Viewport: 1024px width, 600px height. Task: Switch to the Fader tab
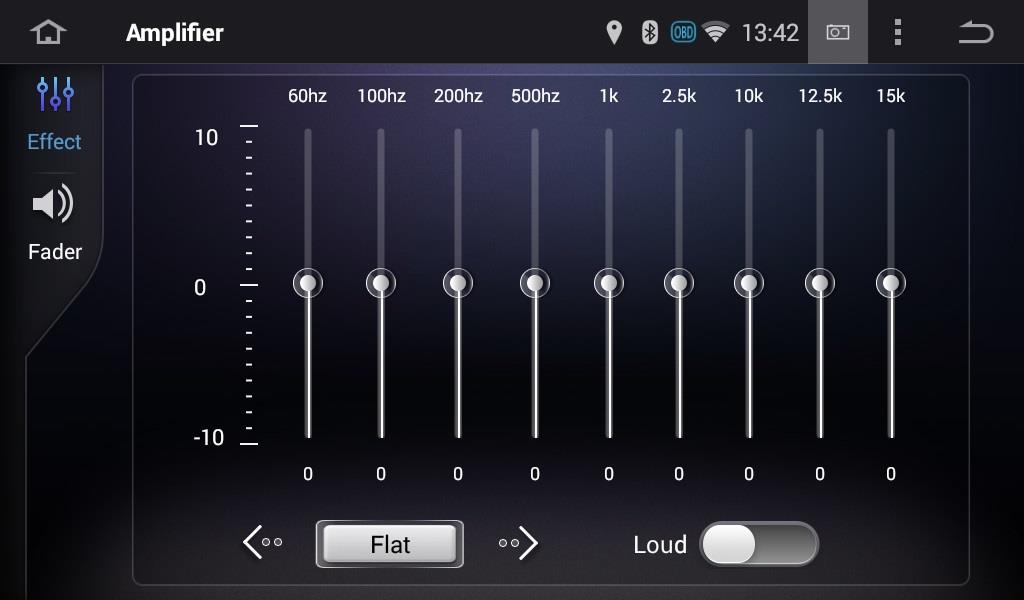[55, 223]
